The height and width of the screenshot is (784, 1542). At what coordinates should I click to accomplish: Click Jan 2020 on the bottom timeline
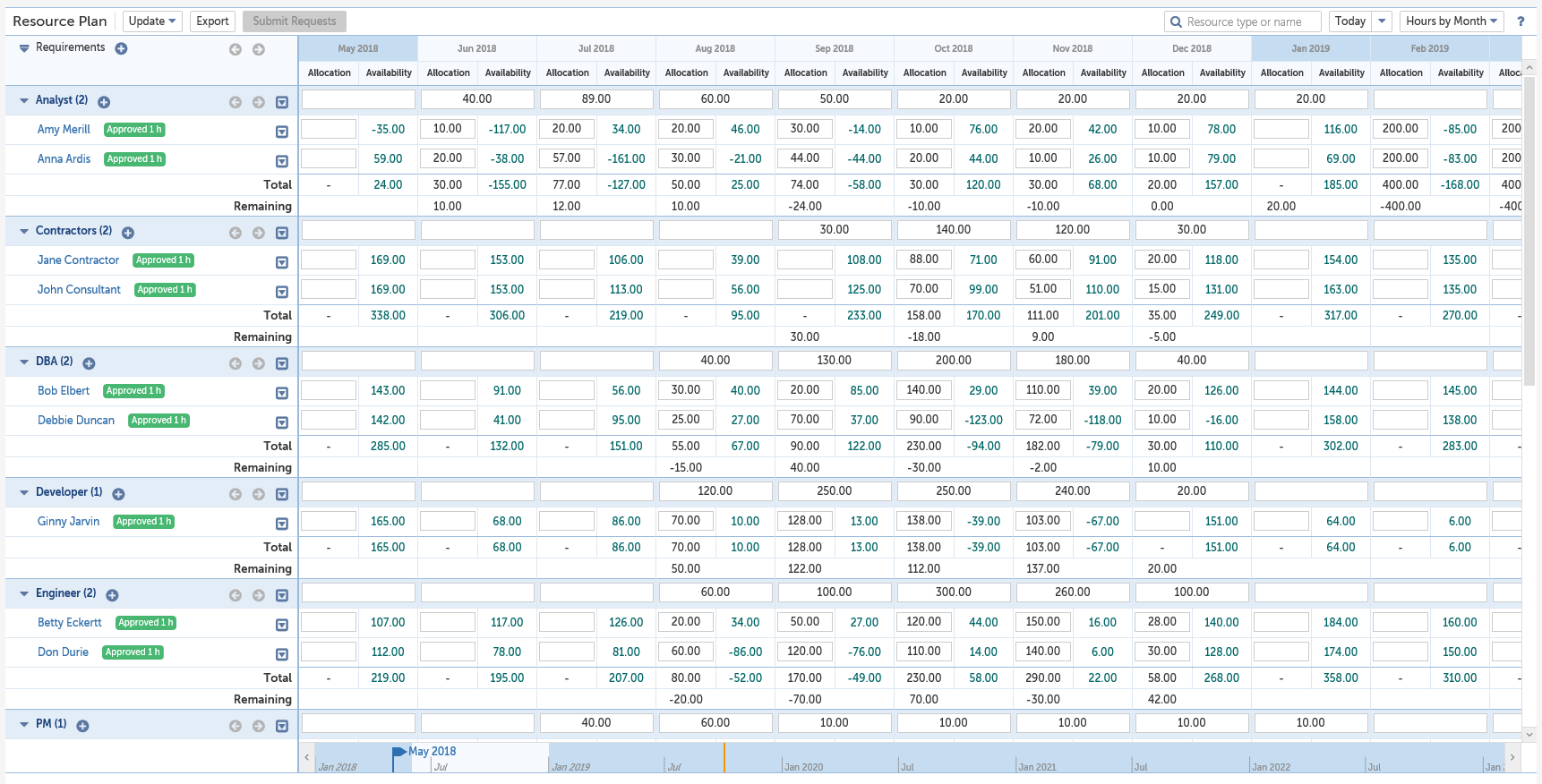click(x=803, y=767)
